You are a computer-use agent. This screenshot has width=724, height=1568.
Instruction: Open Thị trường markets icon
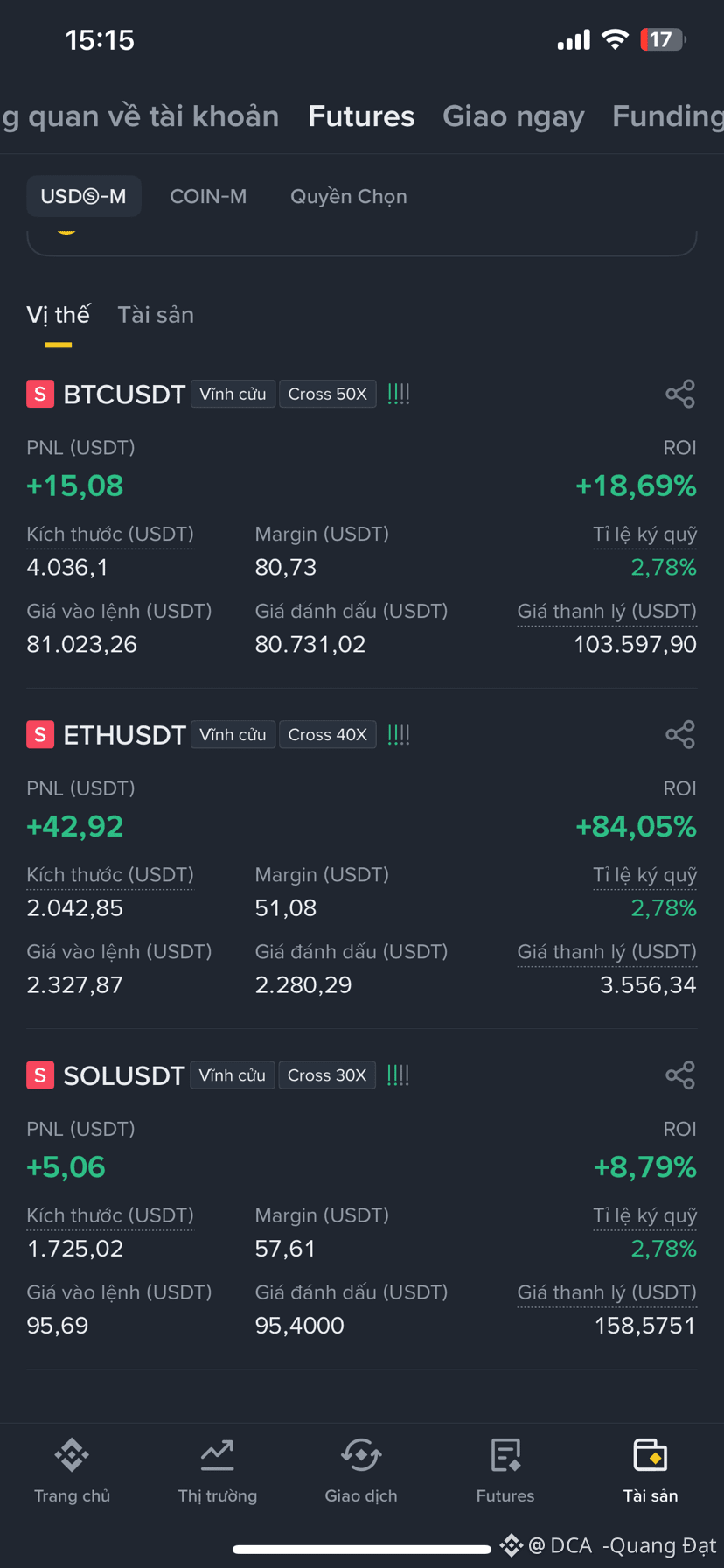(x=217, y=1455)
